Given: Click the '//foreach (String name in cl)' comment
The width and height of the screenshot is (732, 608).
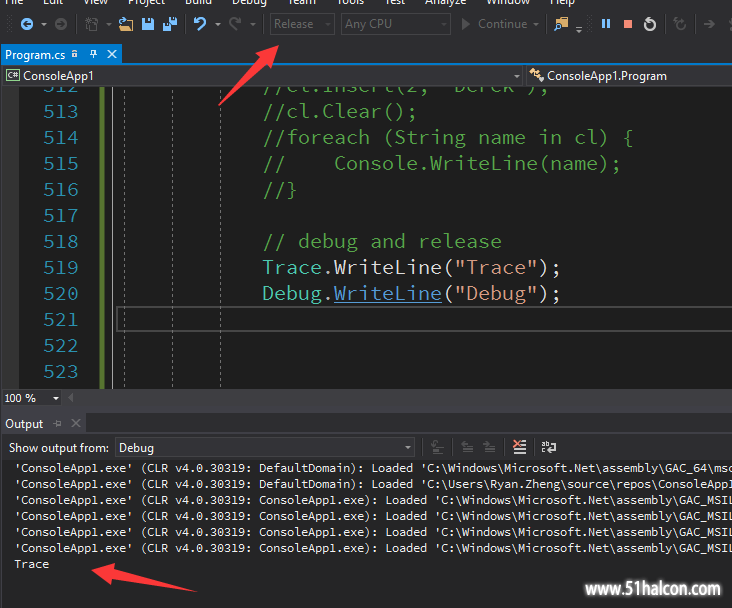Looking at the screenshot, I should point(447,138).
